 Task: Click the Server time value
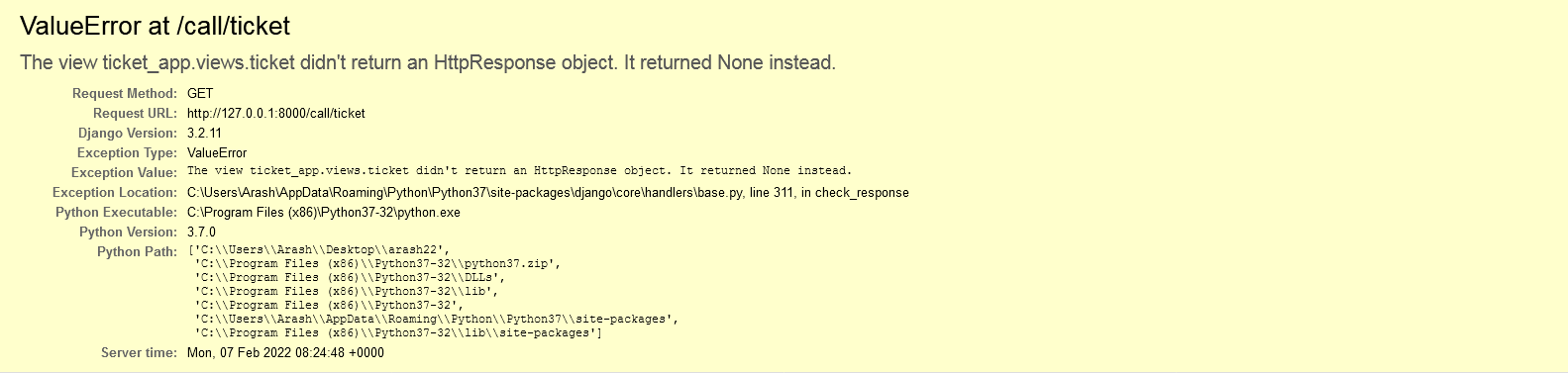pyautogui.click(x=285, y=353)
